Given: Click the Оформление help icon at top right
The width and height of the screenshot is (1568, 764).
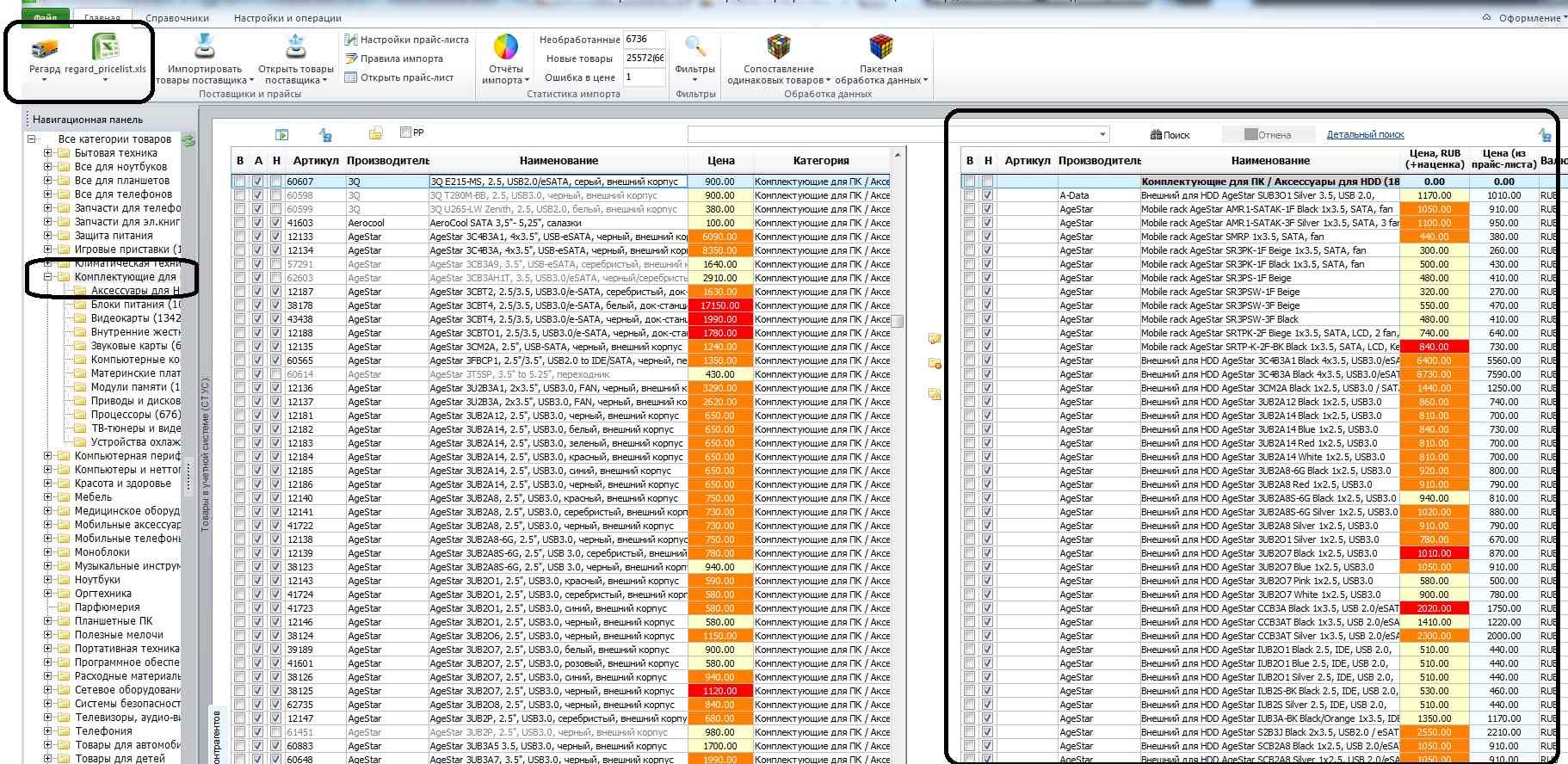Looking at the screenshot, I should [1487, 17].
